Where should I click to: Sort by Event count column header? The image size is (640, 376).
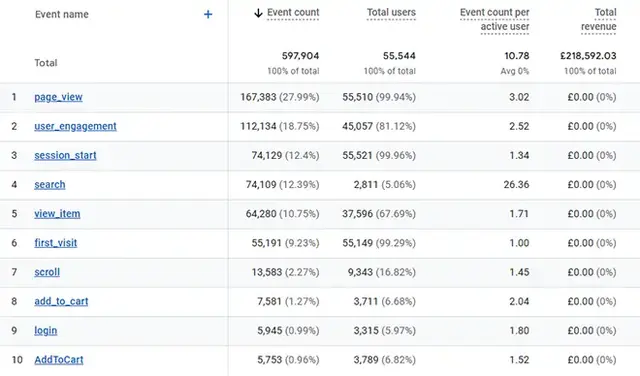click(293, 13)
